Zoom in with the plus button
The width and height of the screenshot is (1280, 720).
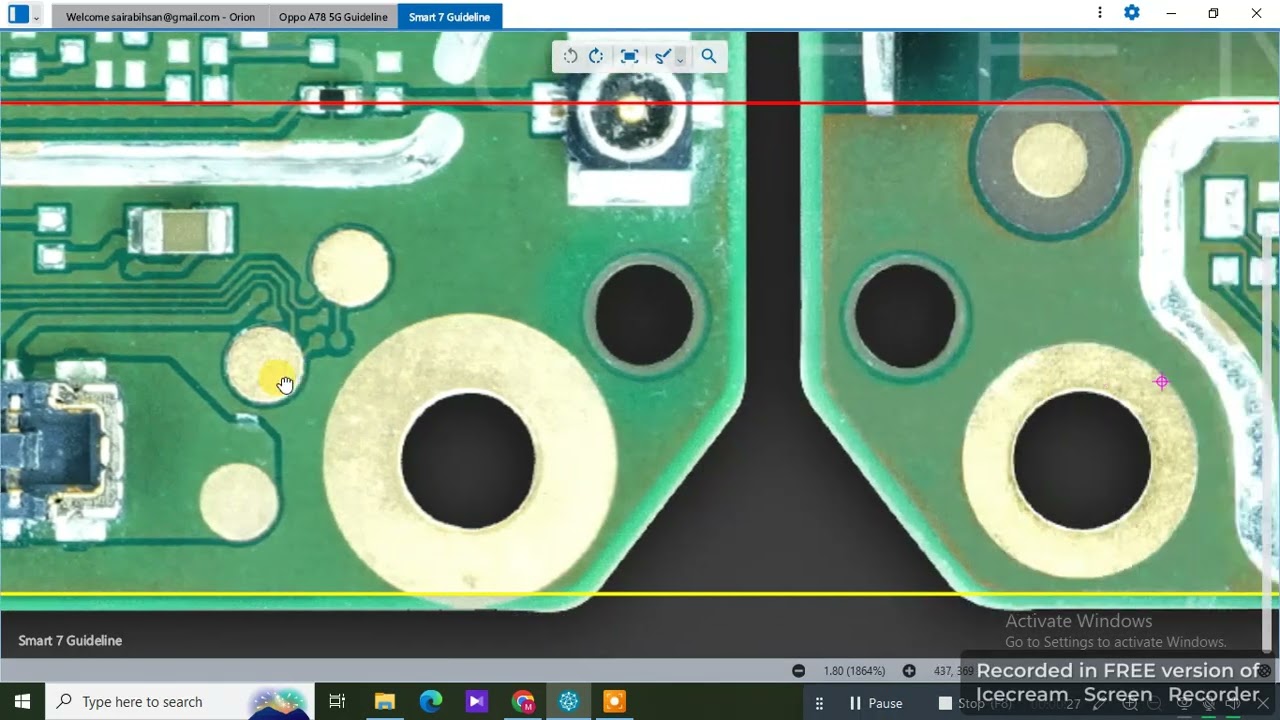click(909, 671)
